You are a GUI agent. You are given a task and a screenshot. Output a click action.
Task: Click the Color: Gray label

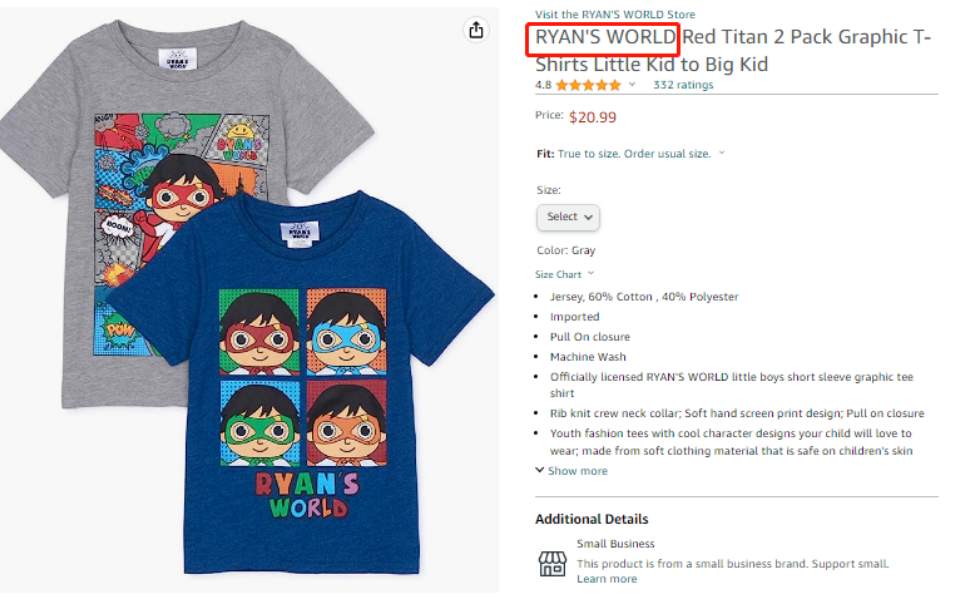[x=566, y=250]
